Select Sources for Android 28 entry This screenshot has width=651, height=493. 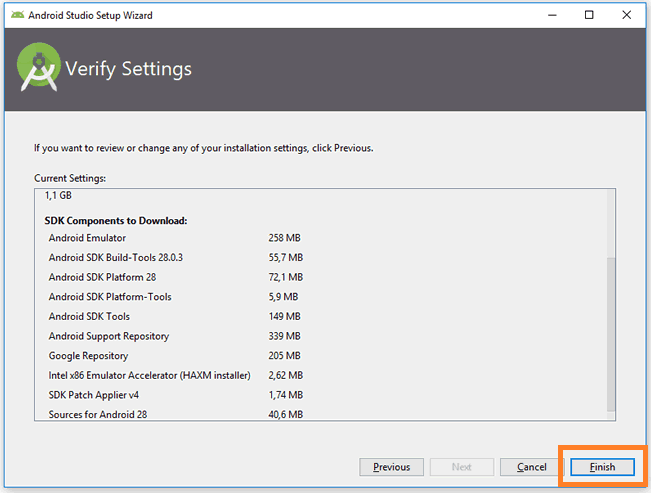[98, 415]
